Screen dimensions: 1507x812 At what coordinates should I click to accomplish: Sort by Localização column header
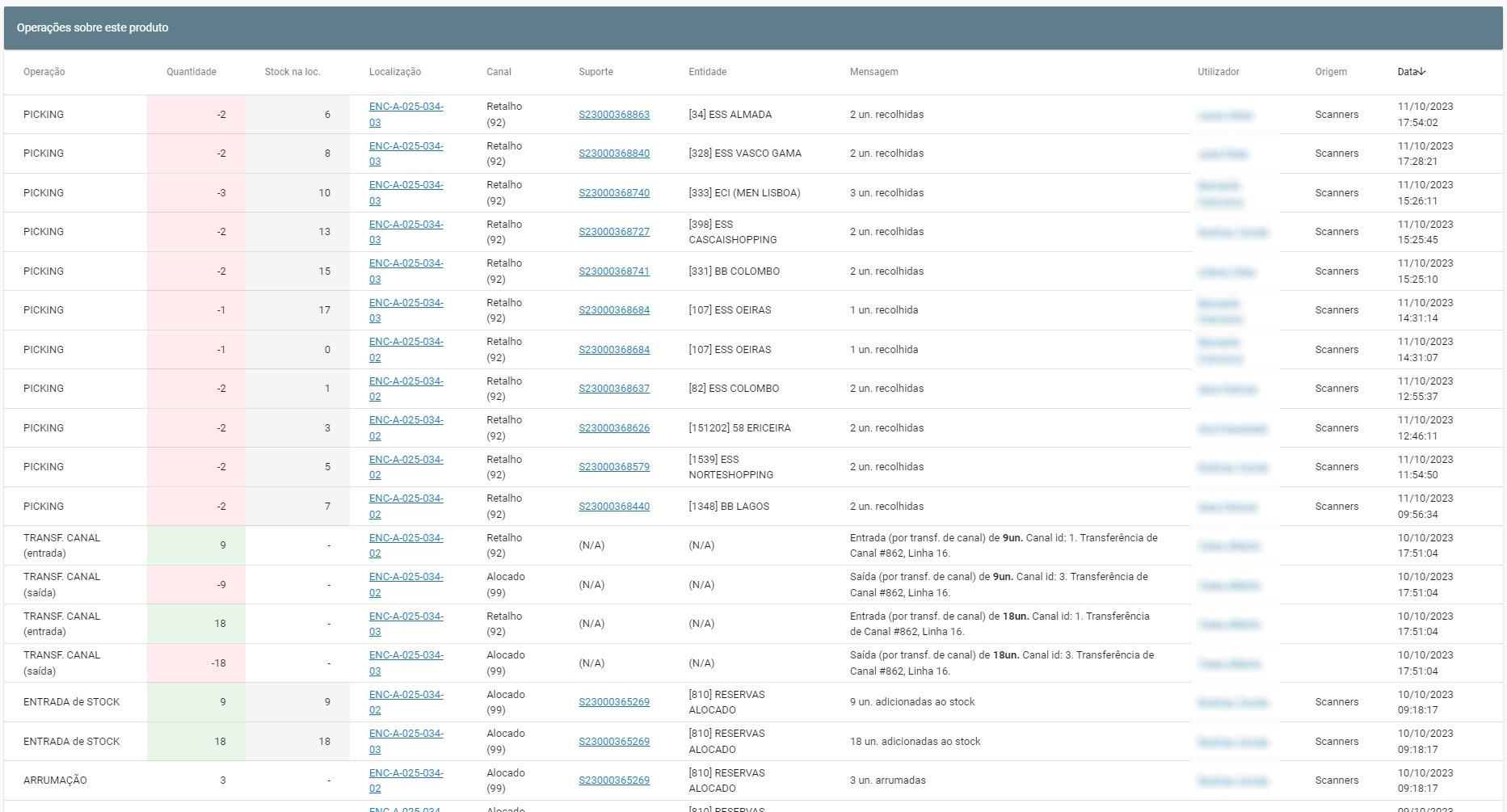tap(395, 72)
